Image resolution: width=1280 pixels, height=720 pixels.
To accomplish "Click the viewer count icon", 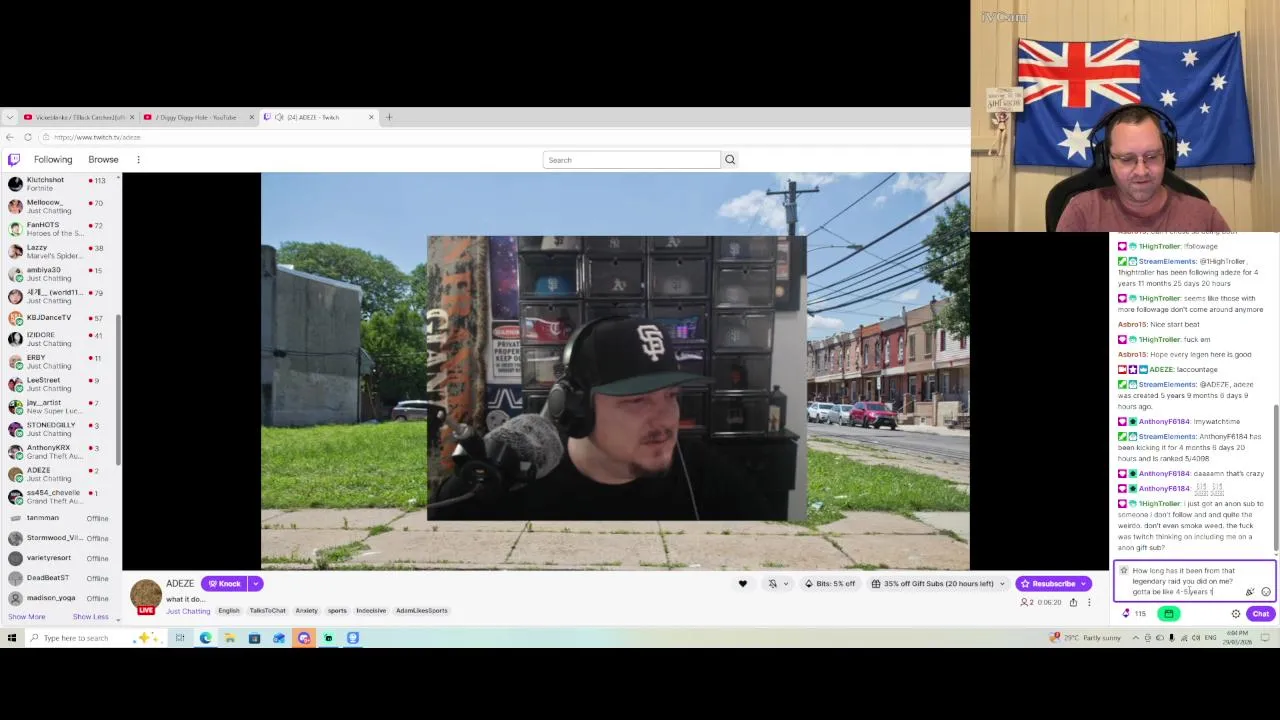I will tap(1023, 602).
